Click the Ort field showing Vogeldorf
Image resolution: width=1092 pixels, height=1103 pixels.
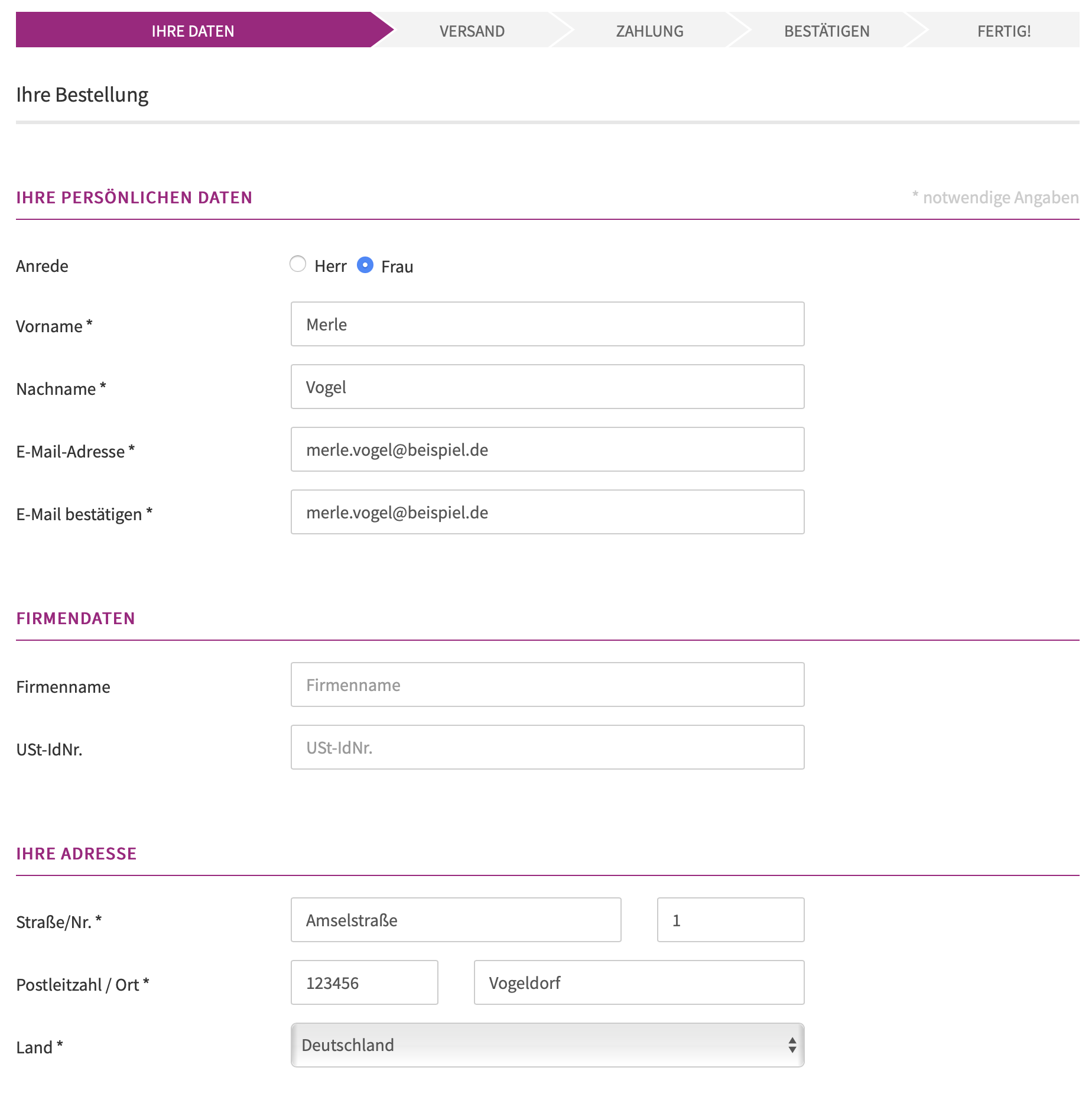point(639,982)
